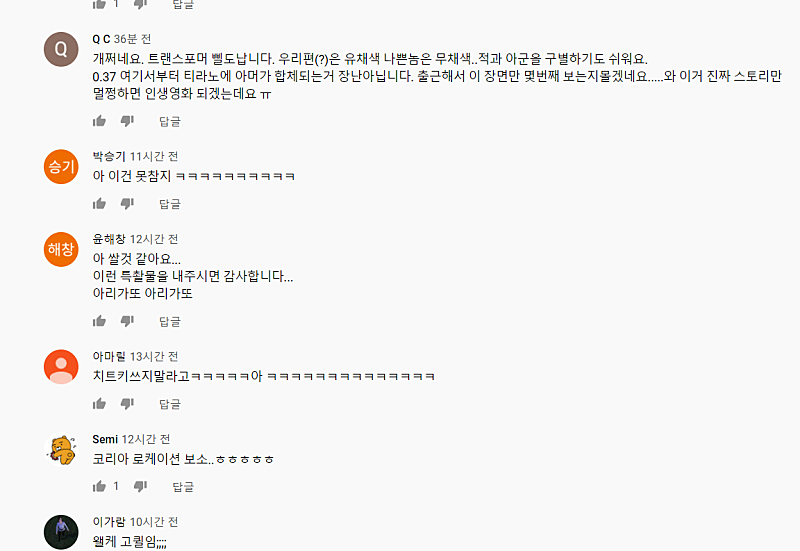Click 답글 under 윤해창's comment
Viewport: 800px width, 551px height.
coord(170,321)
